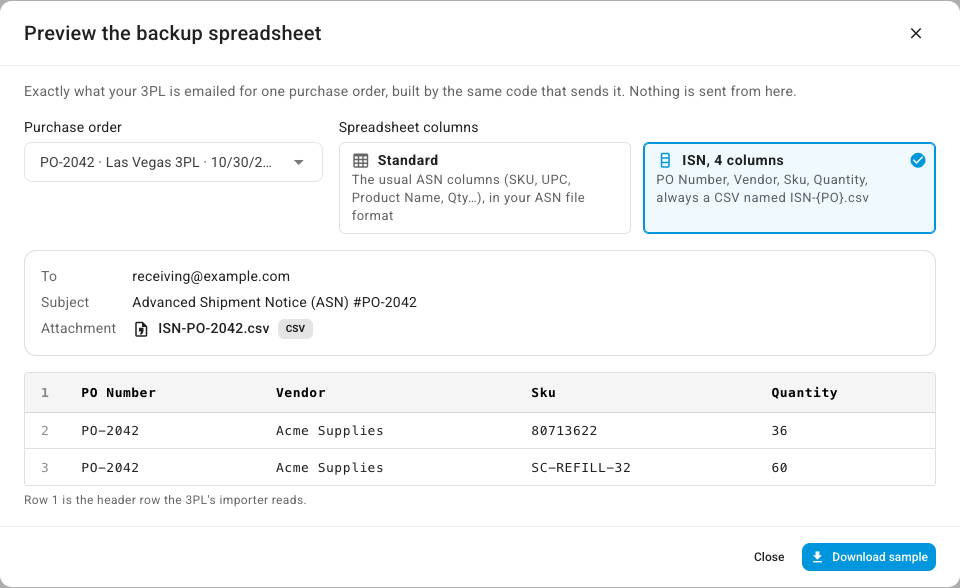Click the PO Number column header
Image resolution: width=960 pixels, height=588 pixels.
point(119,393)
